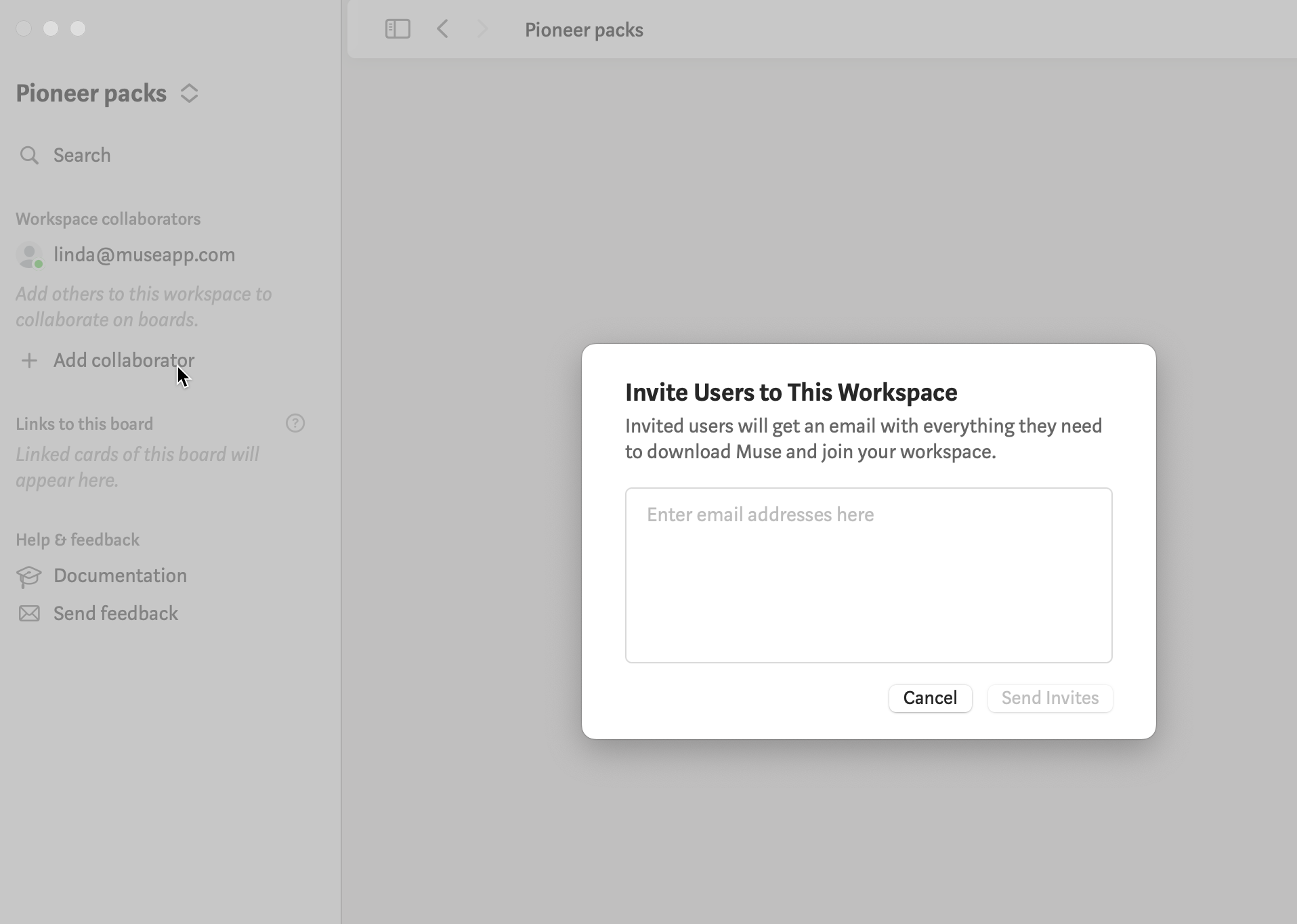
Task: Click the Send feedback envelope icon
Action: coord(29,614)
